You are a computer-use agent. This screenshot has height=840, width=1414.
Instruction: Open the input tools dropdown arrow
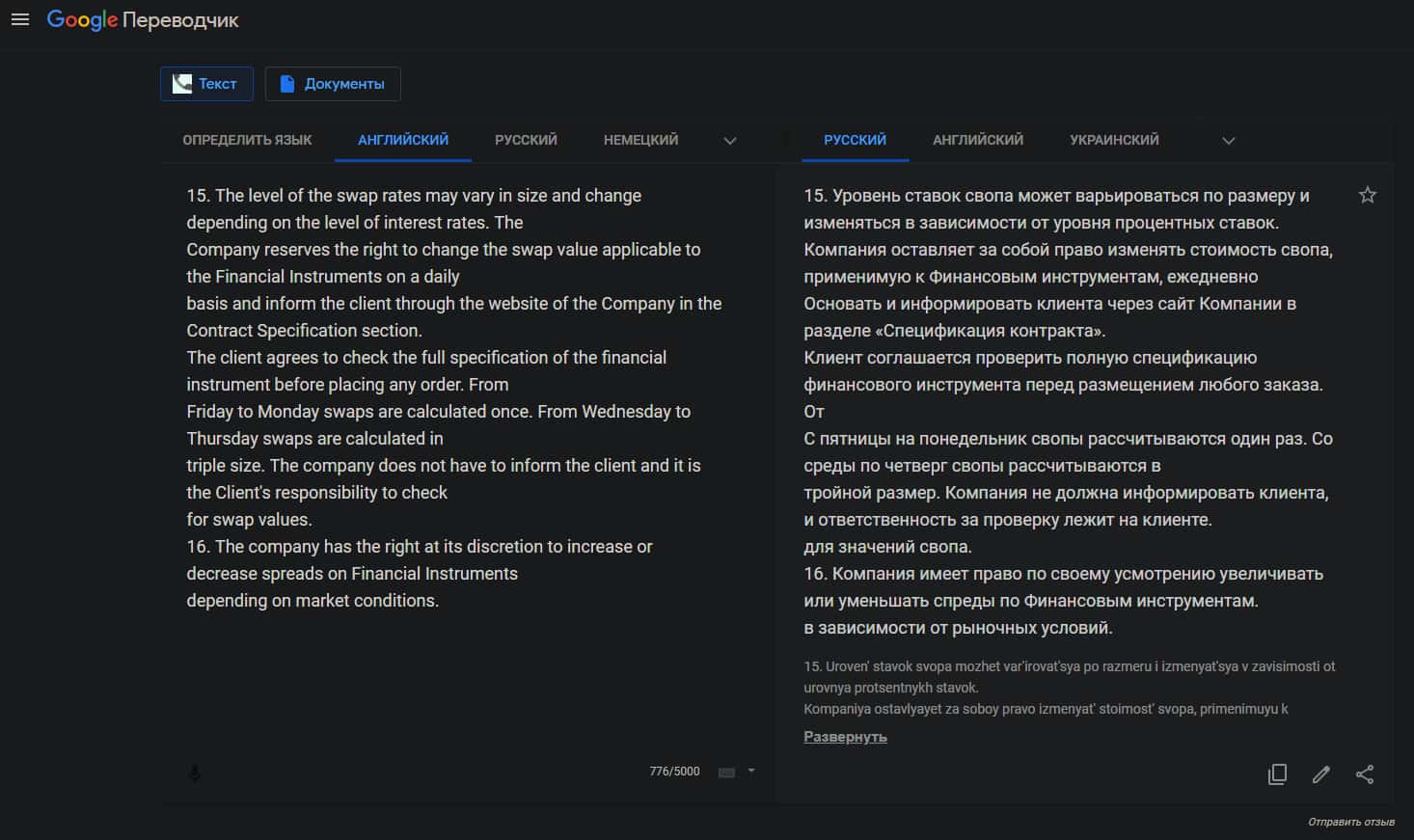pyautogui.click(x=751, y=772)
